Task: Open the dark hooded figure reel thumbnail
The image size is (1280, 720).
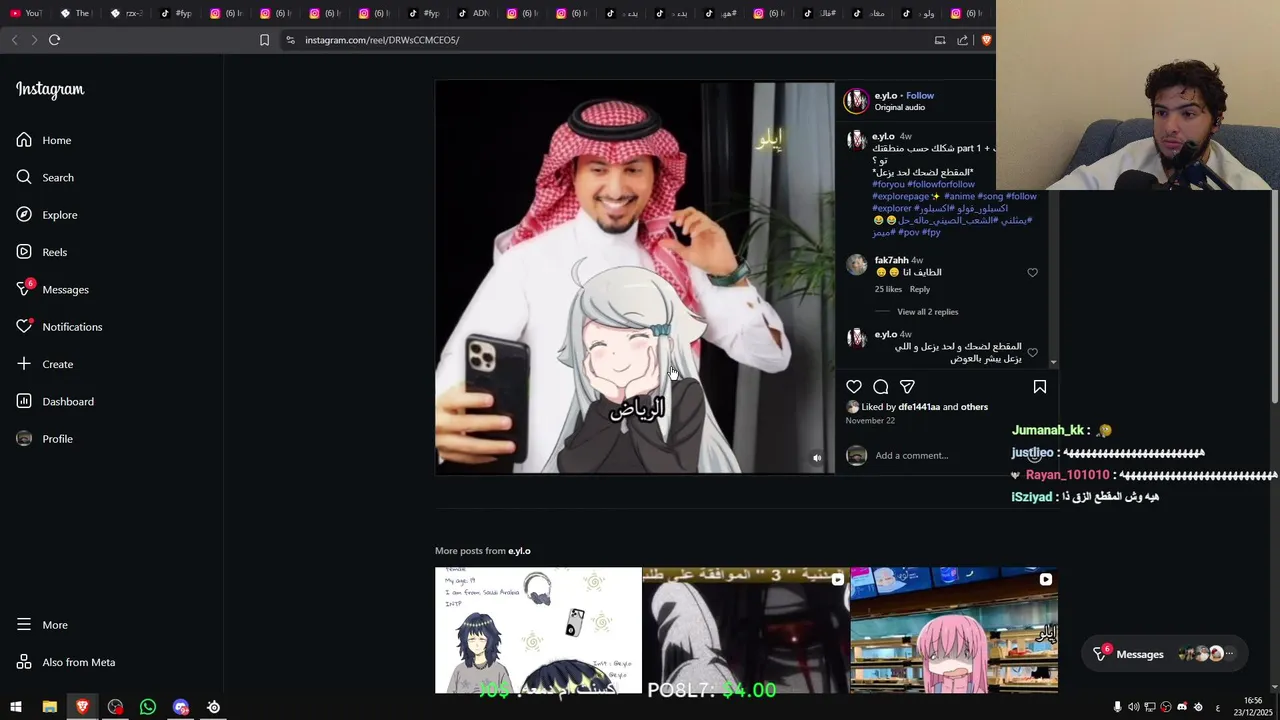Action: pyautogui.click(x=746, y=630)
